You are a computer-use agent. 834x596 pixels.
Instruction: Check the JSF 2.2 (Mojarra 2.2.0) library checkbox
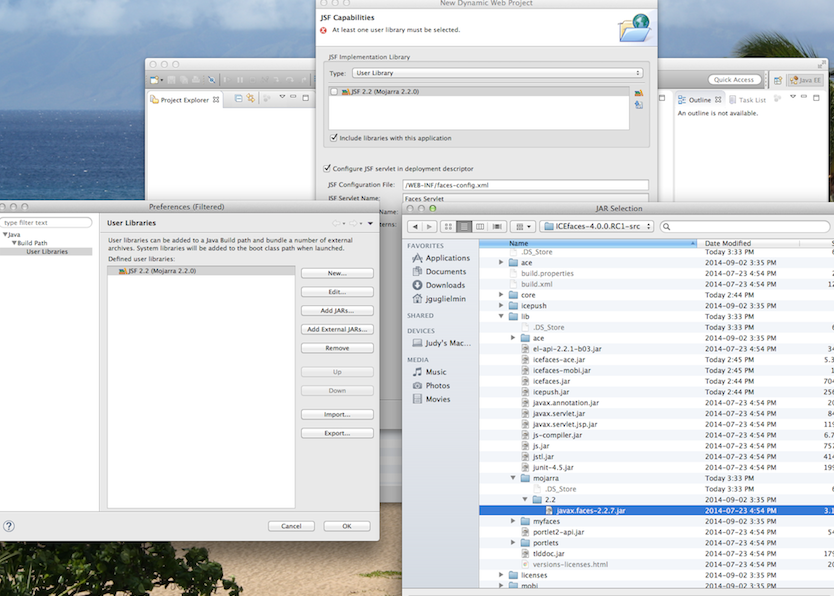[334, 92]
